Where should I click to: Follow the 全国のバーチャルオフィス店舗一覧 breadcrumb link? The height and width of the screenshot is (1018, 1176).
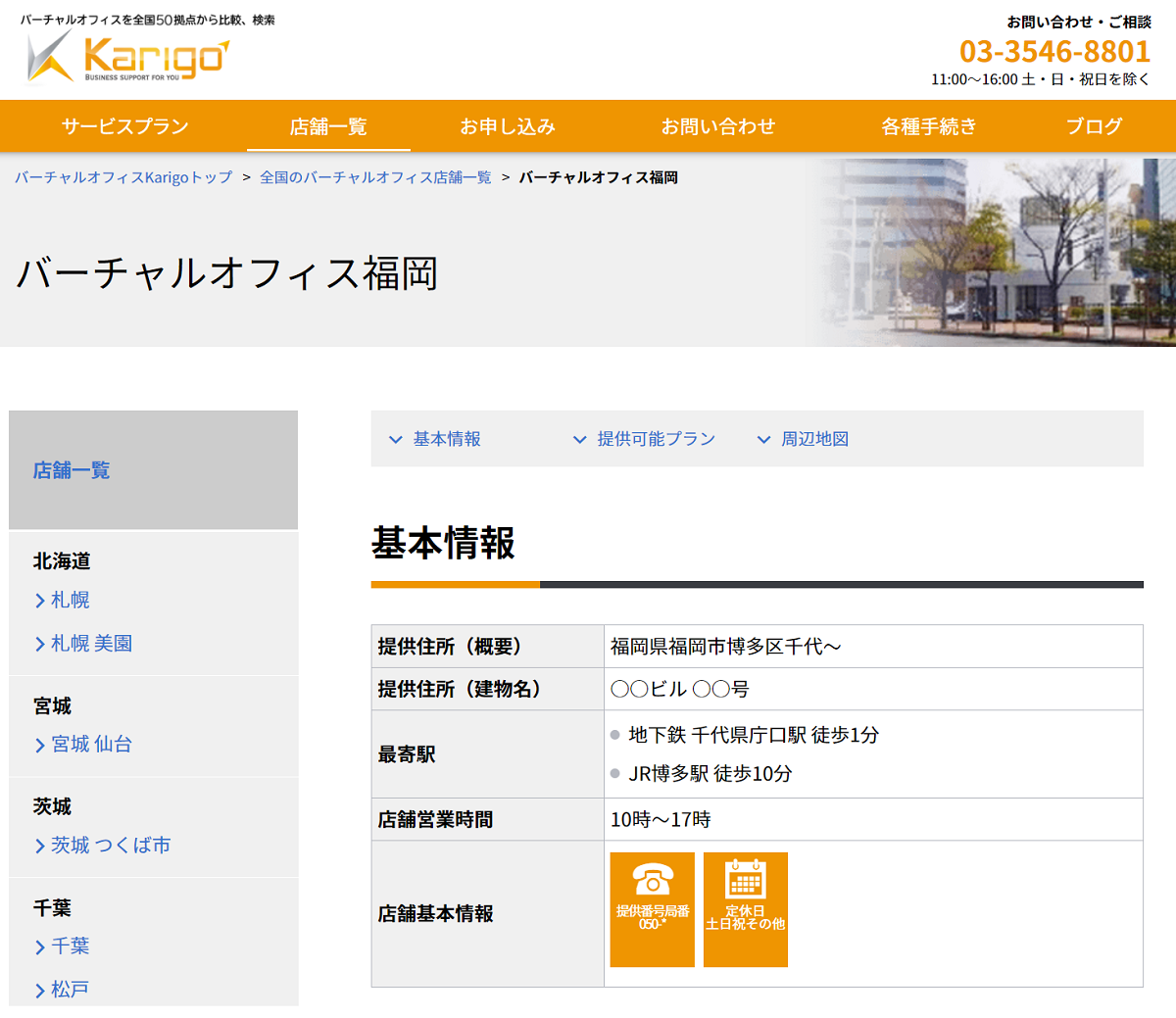click(x=375, y=177)
